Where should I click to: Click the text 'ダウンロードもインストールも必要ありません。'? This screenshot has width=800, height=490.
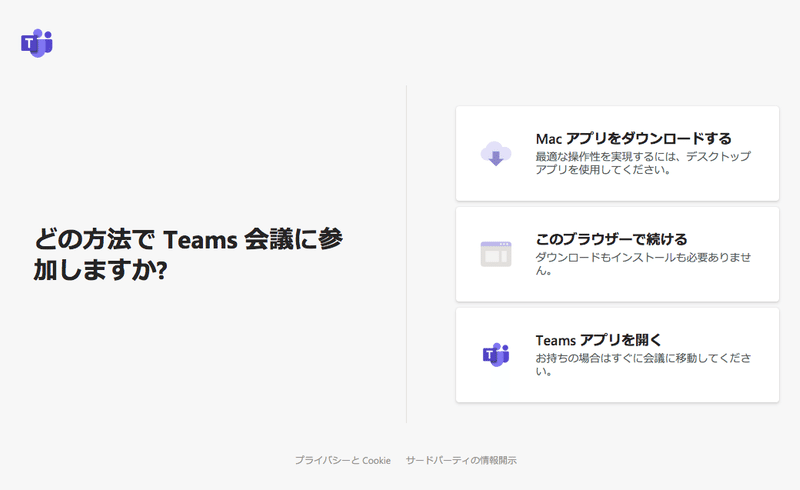643,264
